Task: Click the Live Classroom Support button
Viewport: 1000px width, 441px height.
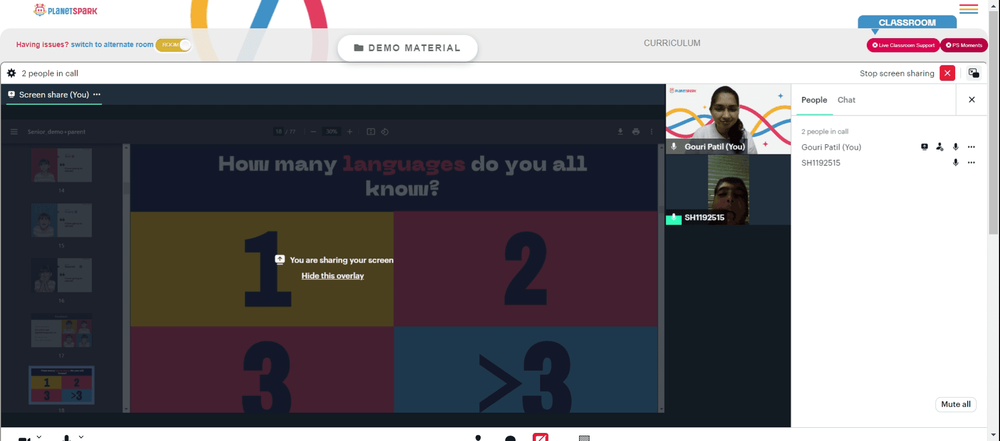Action: [902, 45]
